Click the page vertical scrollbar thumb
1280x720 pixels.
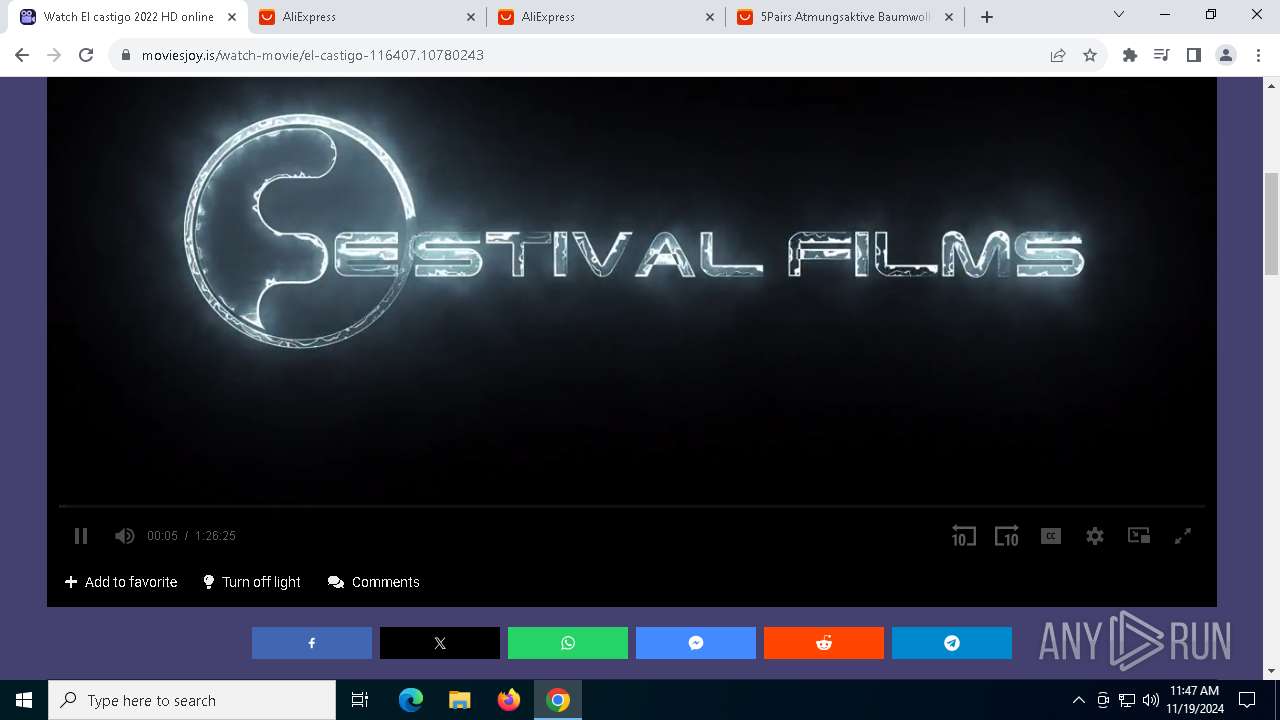point(1272,222)
